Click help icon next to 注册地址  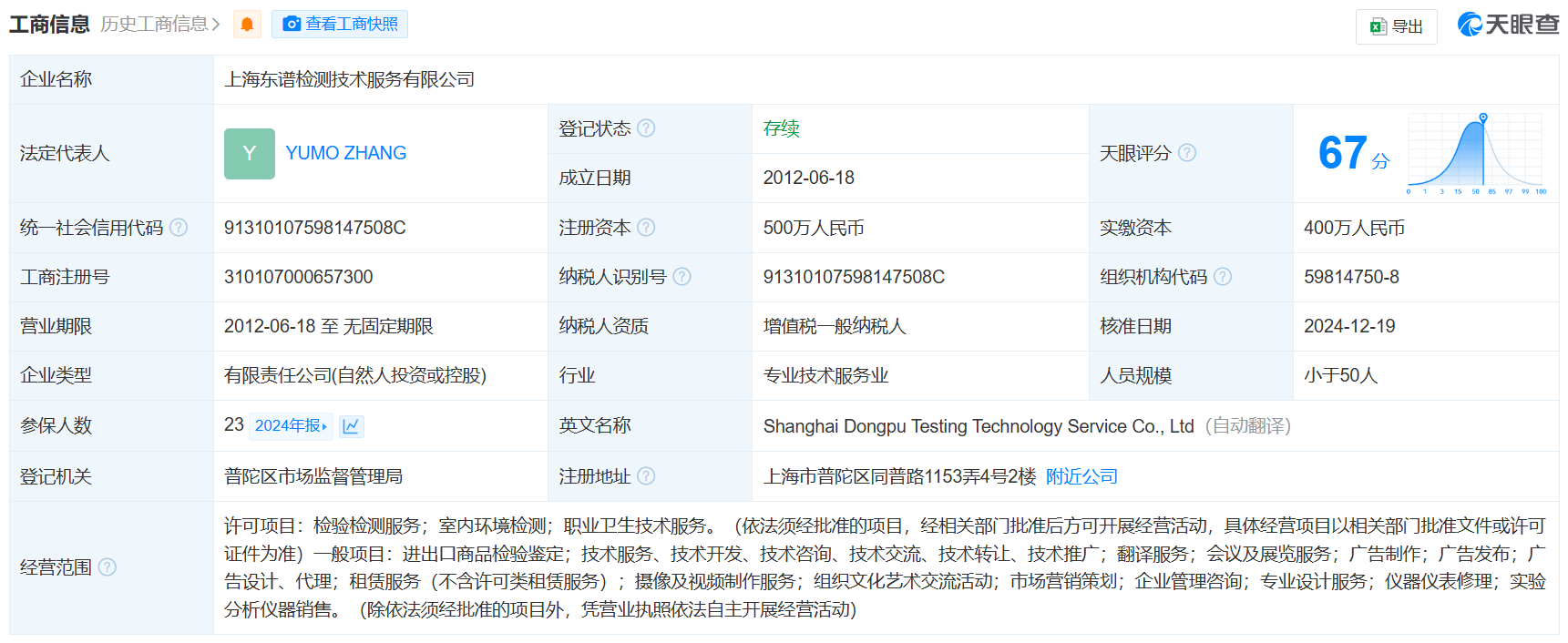click(646, 476)
